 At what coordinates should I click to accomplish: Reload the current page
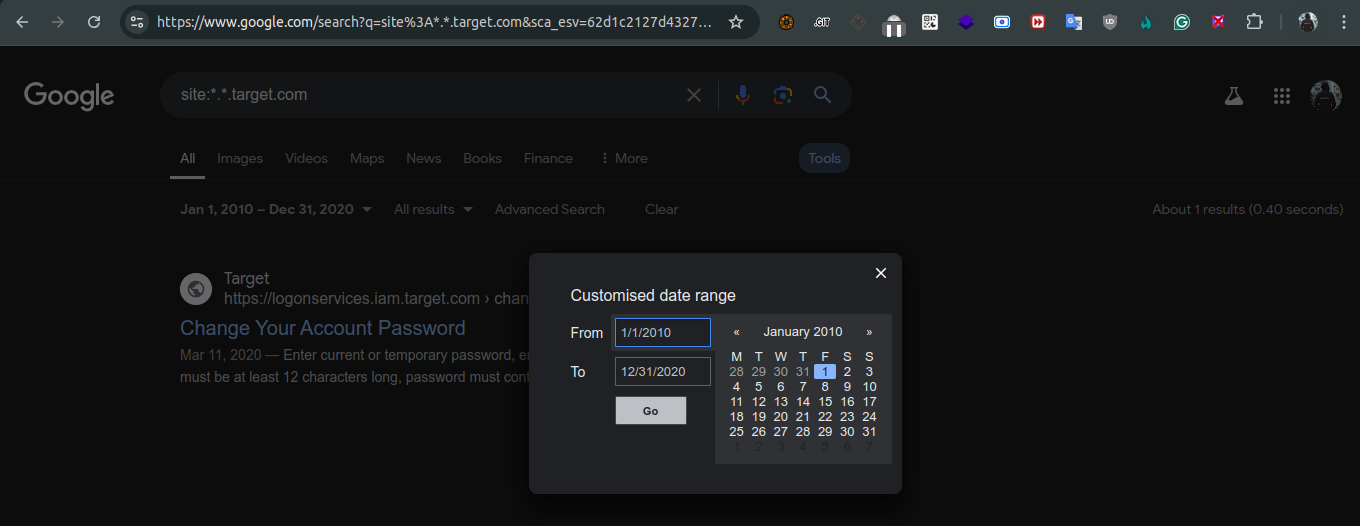point(94,21)
